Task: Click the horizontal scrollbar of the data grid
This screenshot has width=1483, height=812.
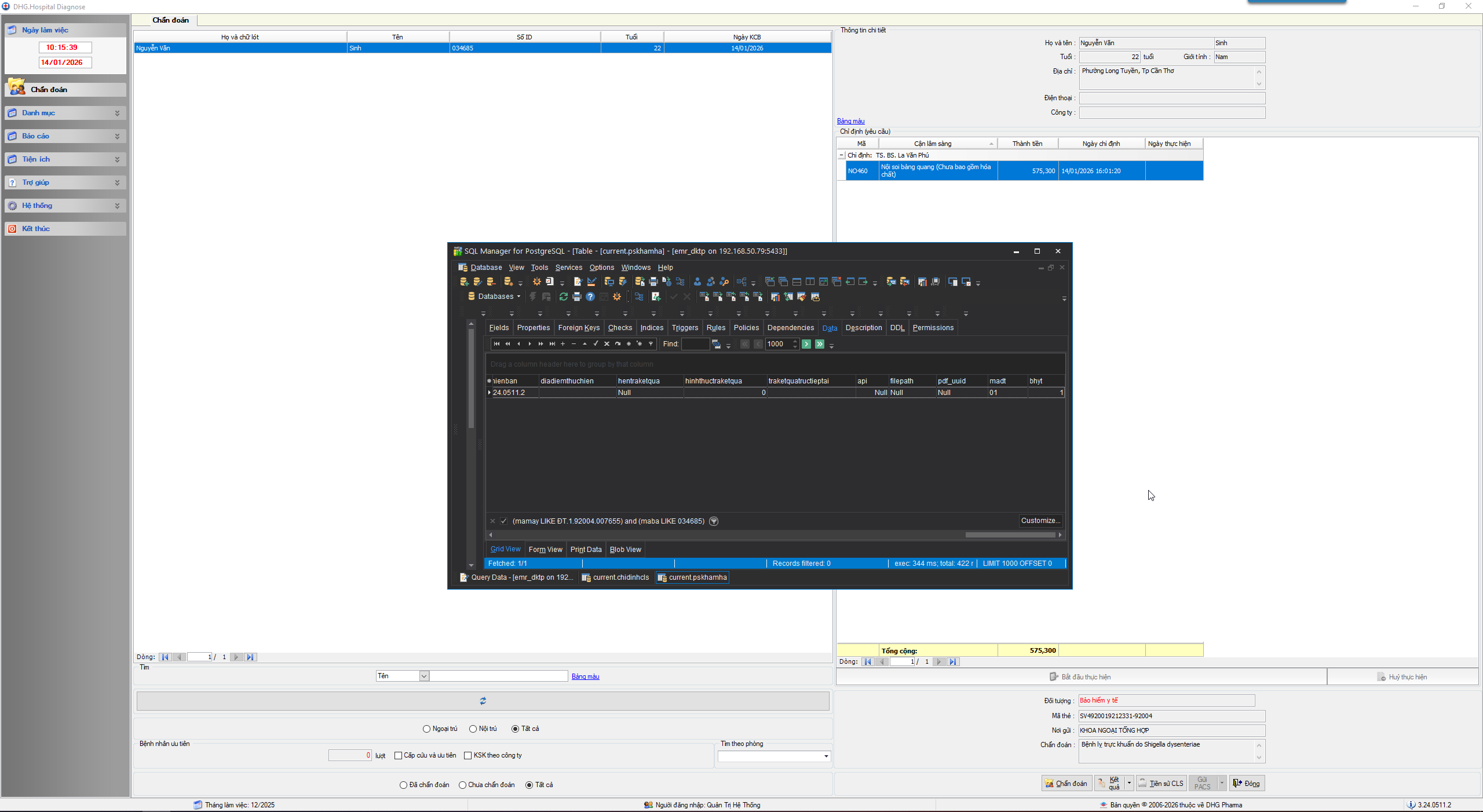Action: pos(1009,535)
